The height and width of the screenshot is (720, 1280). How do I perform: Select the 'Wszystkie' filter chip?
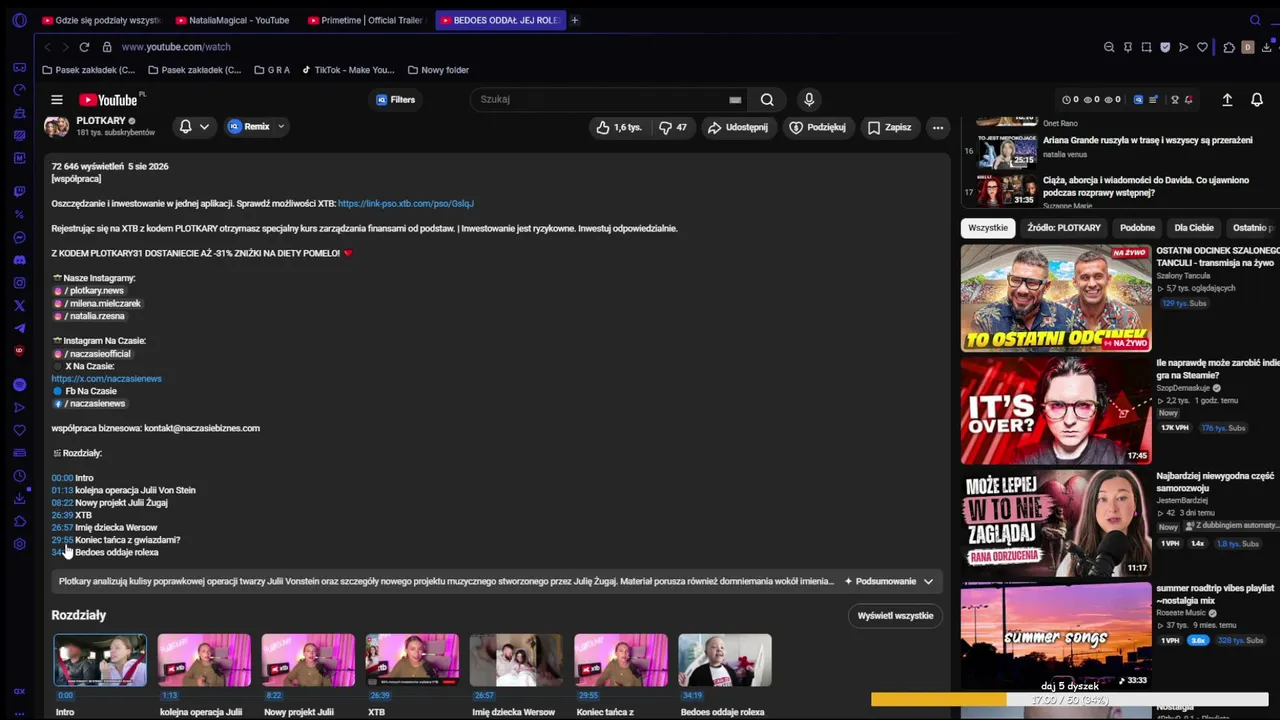pos(988,228)
